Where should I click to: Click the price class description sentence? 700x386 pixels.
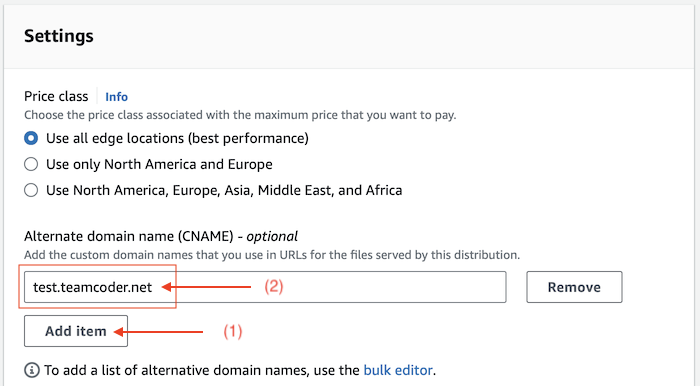click(240, 115)
